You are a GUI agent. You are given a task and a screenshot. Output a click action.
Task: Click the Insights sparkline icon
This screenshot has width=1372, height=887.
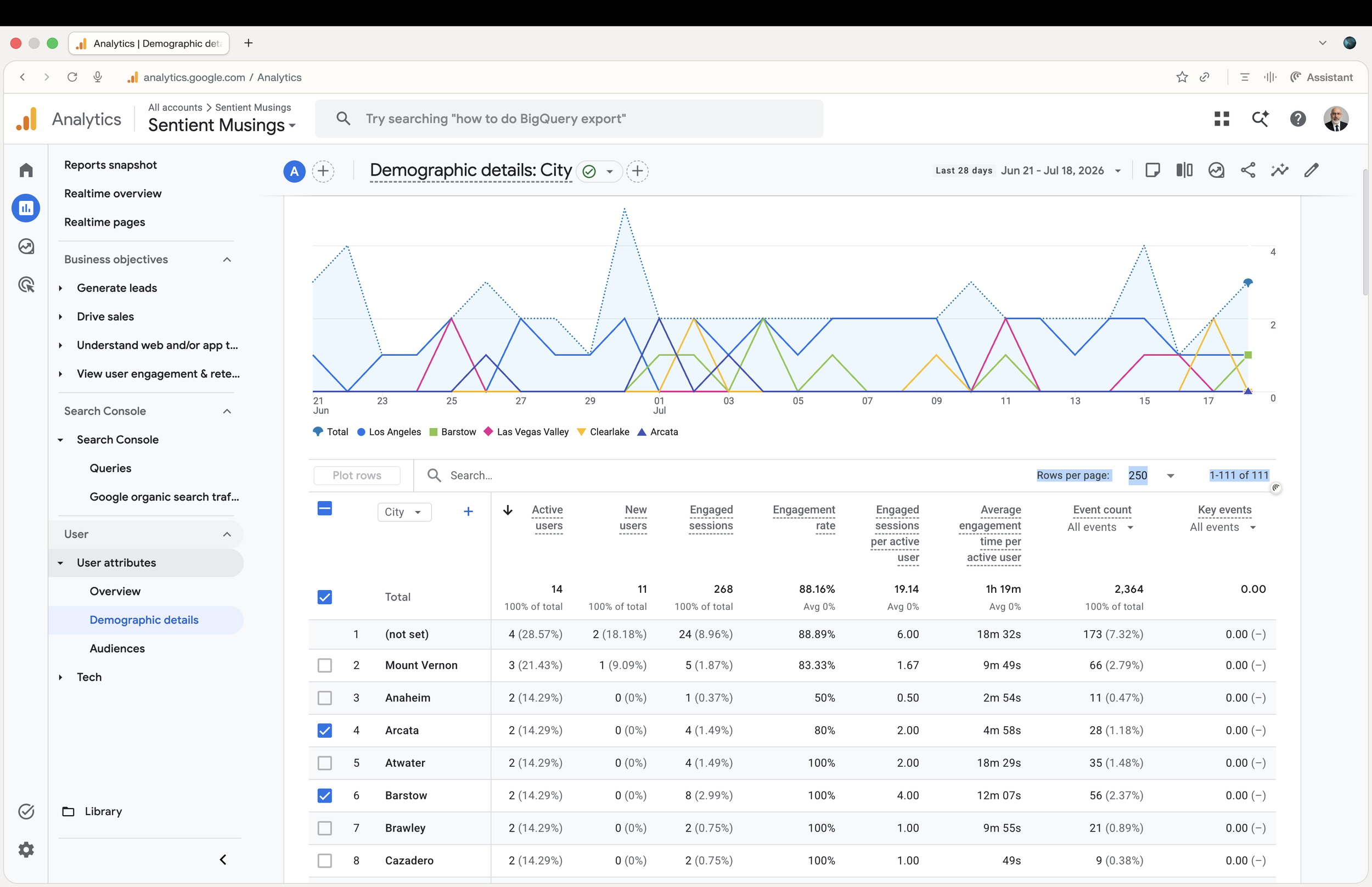[x=1279, y=171]
